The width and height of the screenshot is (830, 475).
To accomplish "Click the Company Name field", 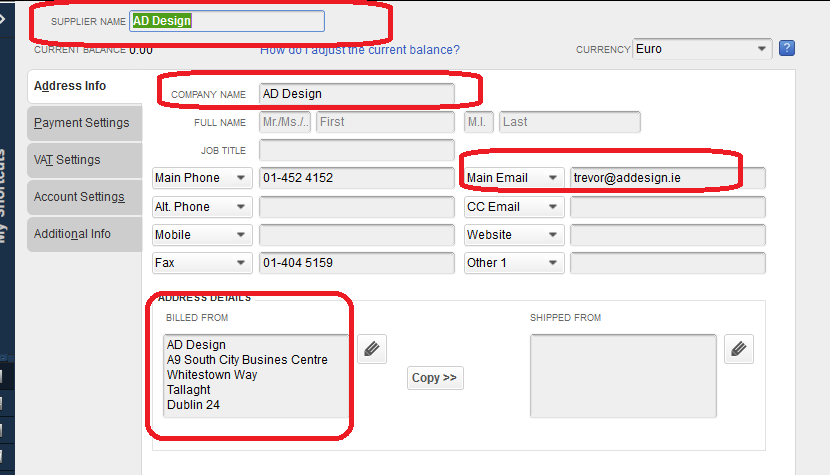I will point(357,94).
